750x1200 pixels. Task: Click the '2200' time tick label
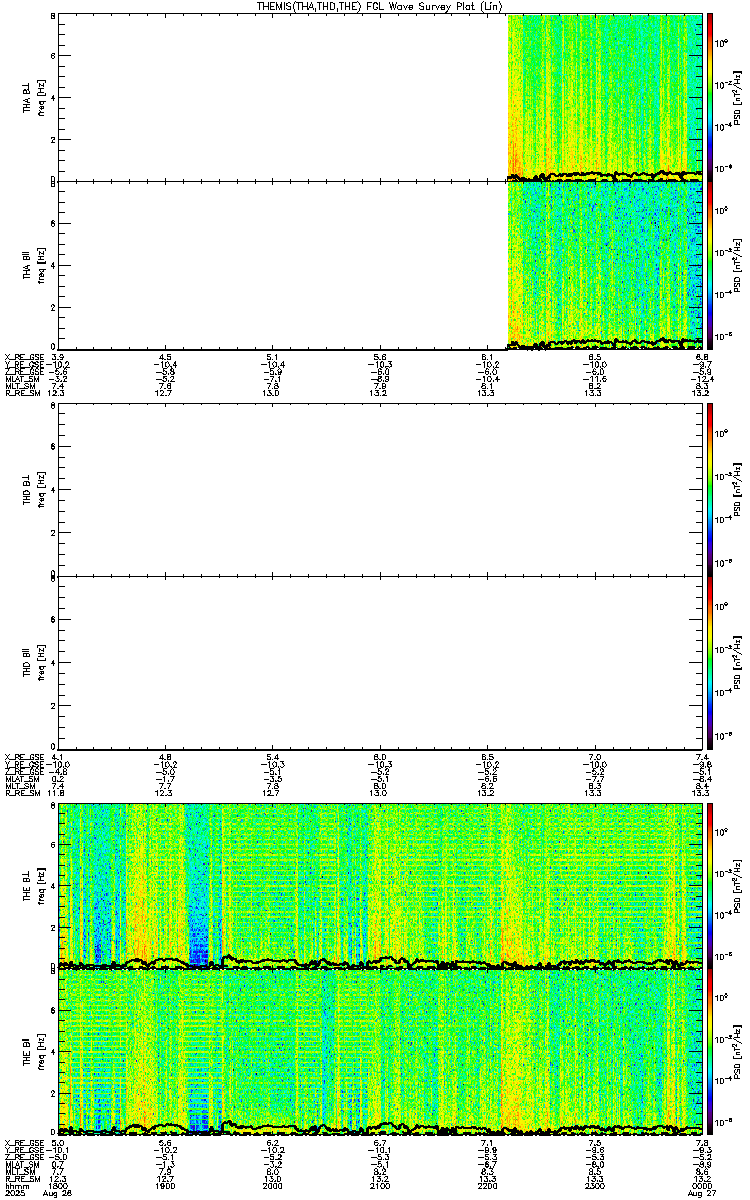(487, 1186)
